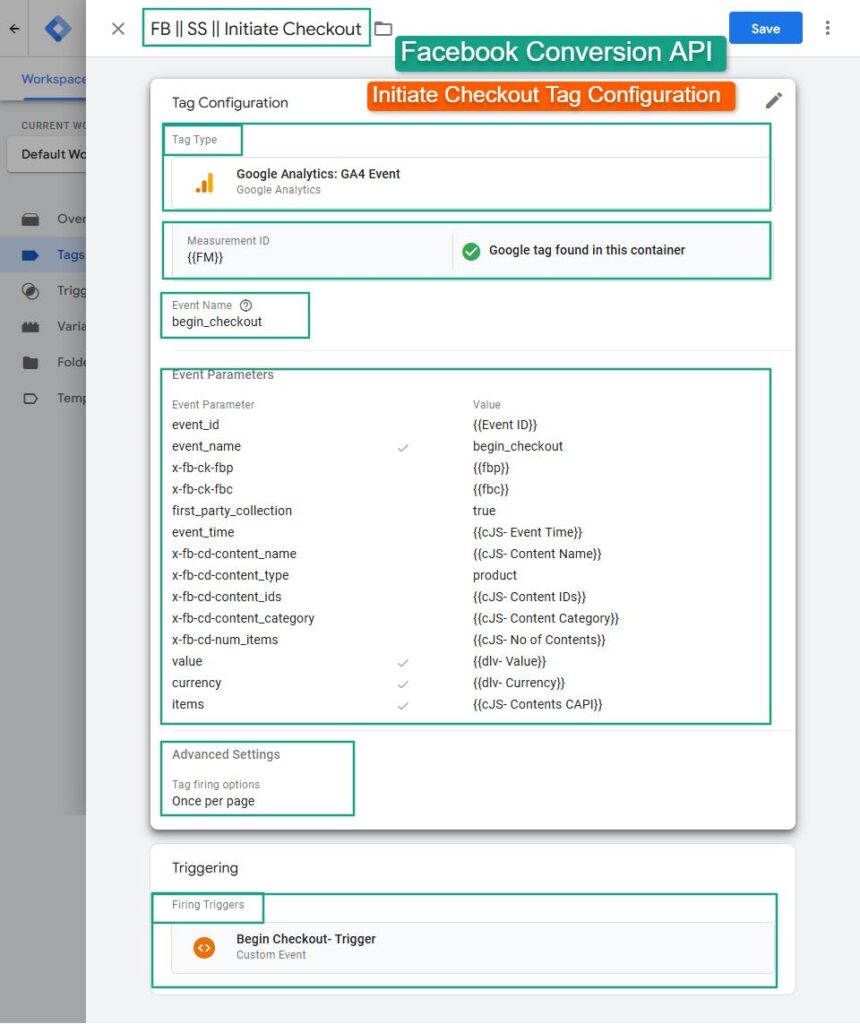Open Triggers in sidebar
Viewport: 860px width, 1024px height.
(43, 291)
